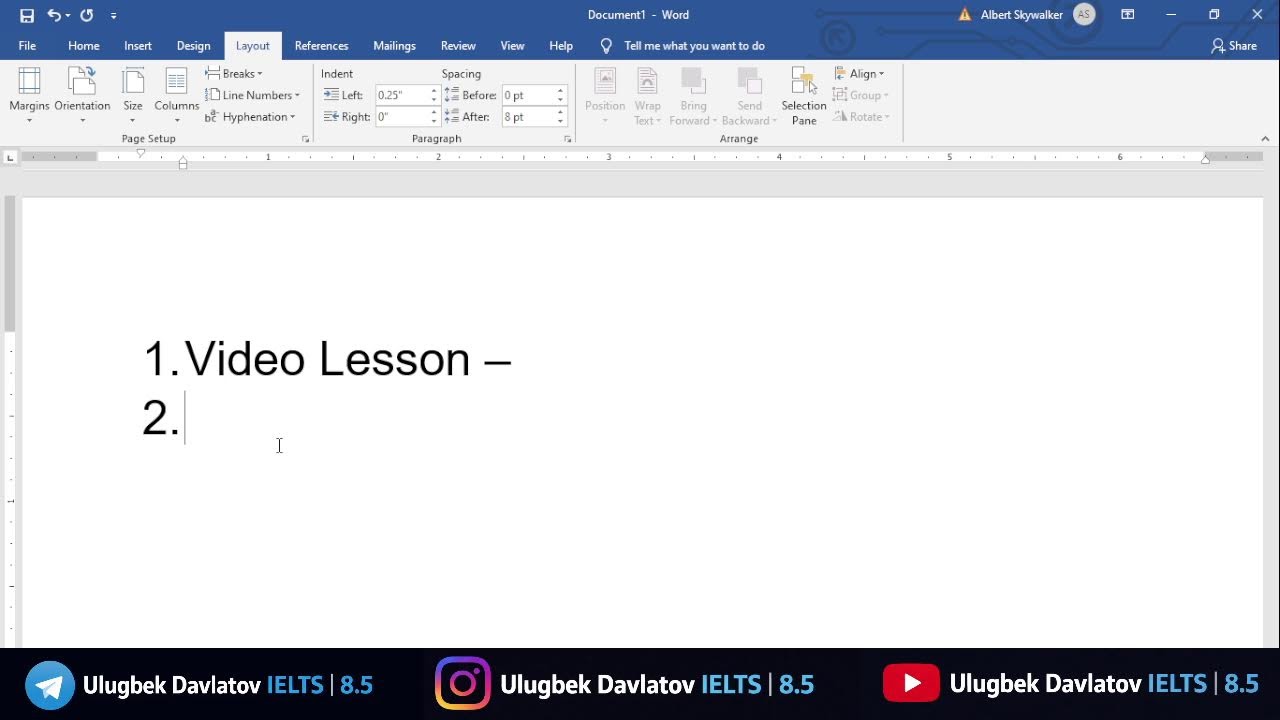Click Tell me what you want to do
Image resolution: width=1280 pixels, height=720 pixels.
[x=694, y=46]
